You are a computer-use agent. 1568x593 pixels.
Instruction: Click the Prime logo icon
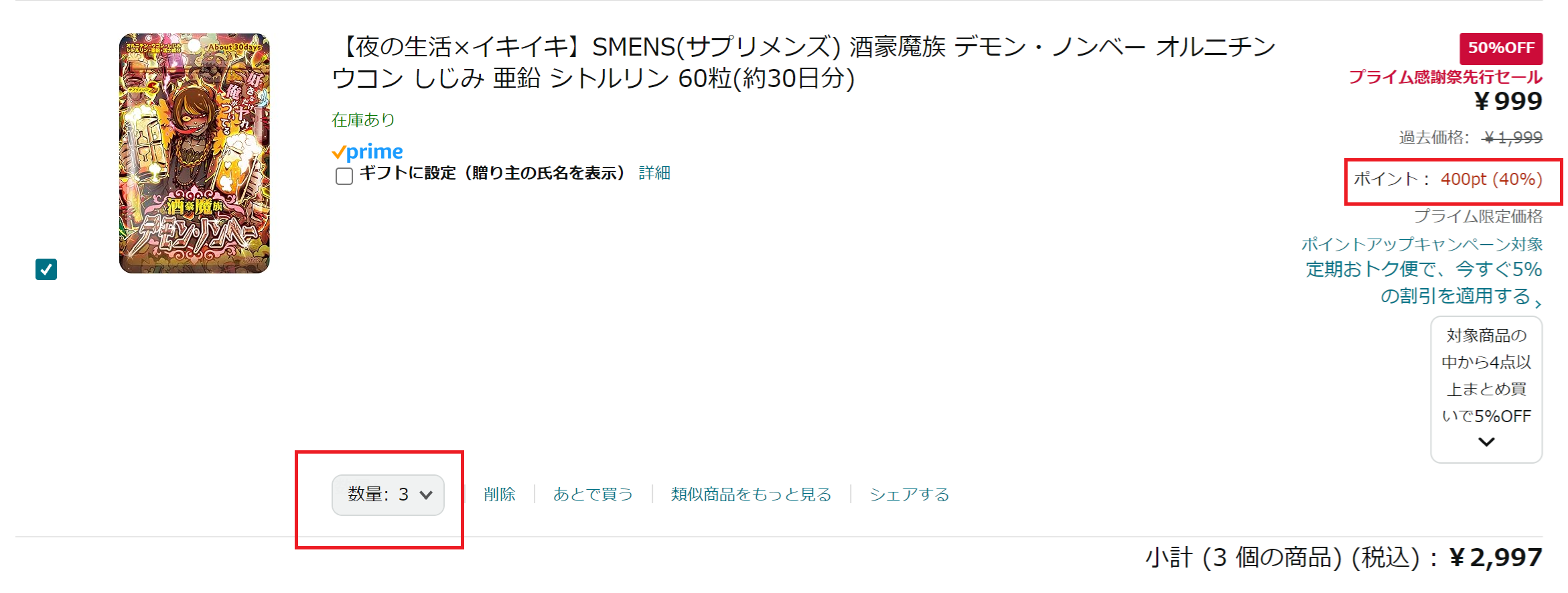point(368,152)
